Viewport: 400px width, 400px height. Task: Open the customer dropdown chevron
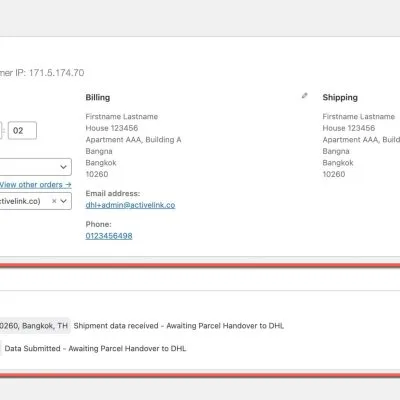click(64, 201)
